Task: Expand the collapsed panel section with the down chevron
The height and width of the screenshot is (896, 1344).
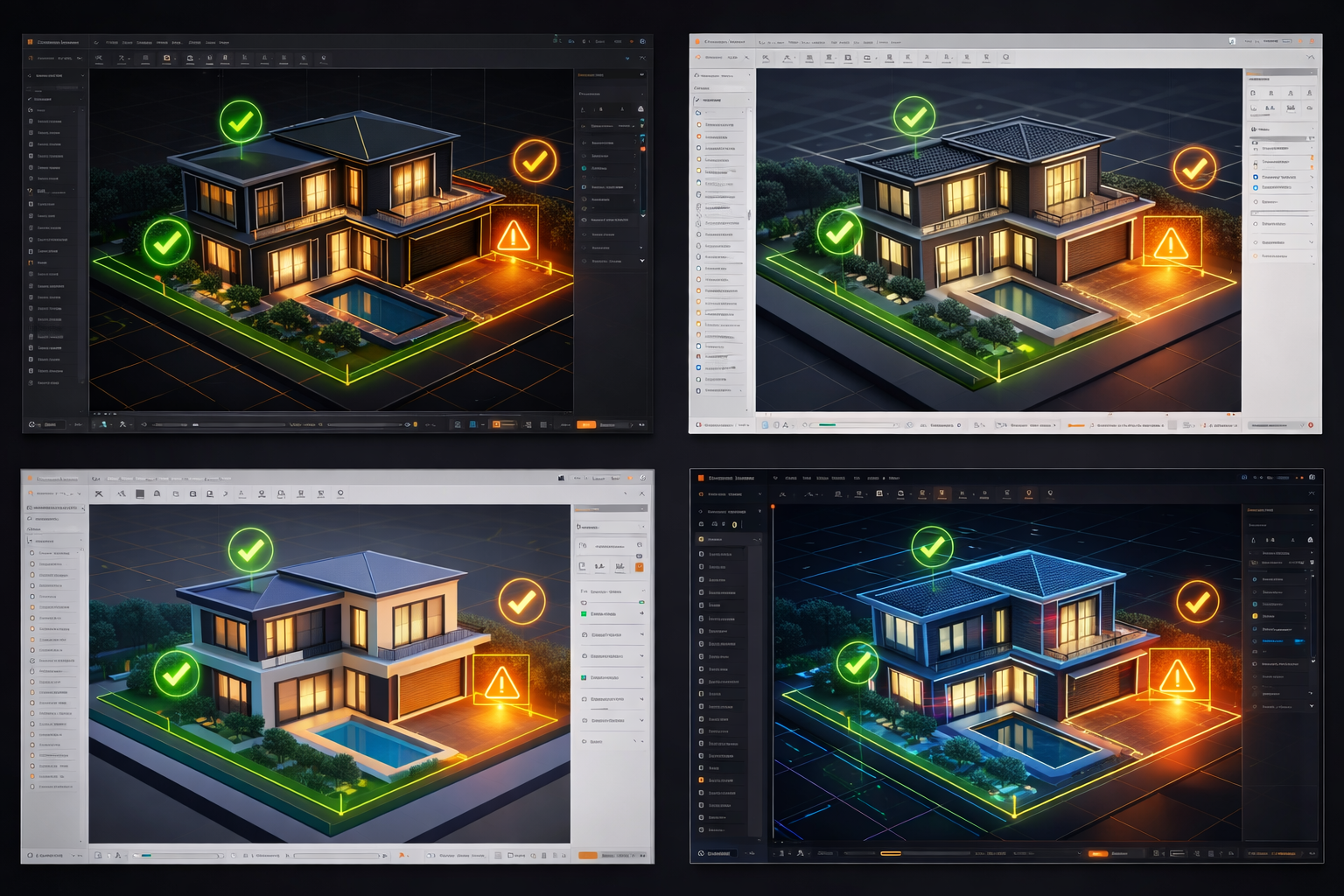Action: point(642,260)
